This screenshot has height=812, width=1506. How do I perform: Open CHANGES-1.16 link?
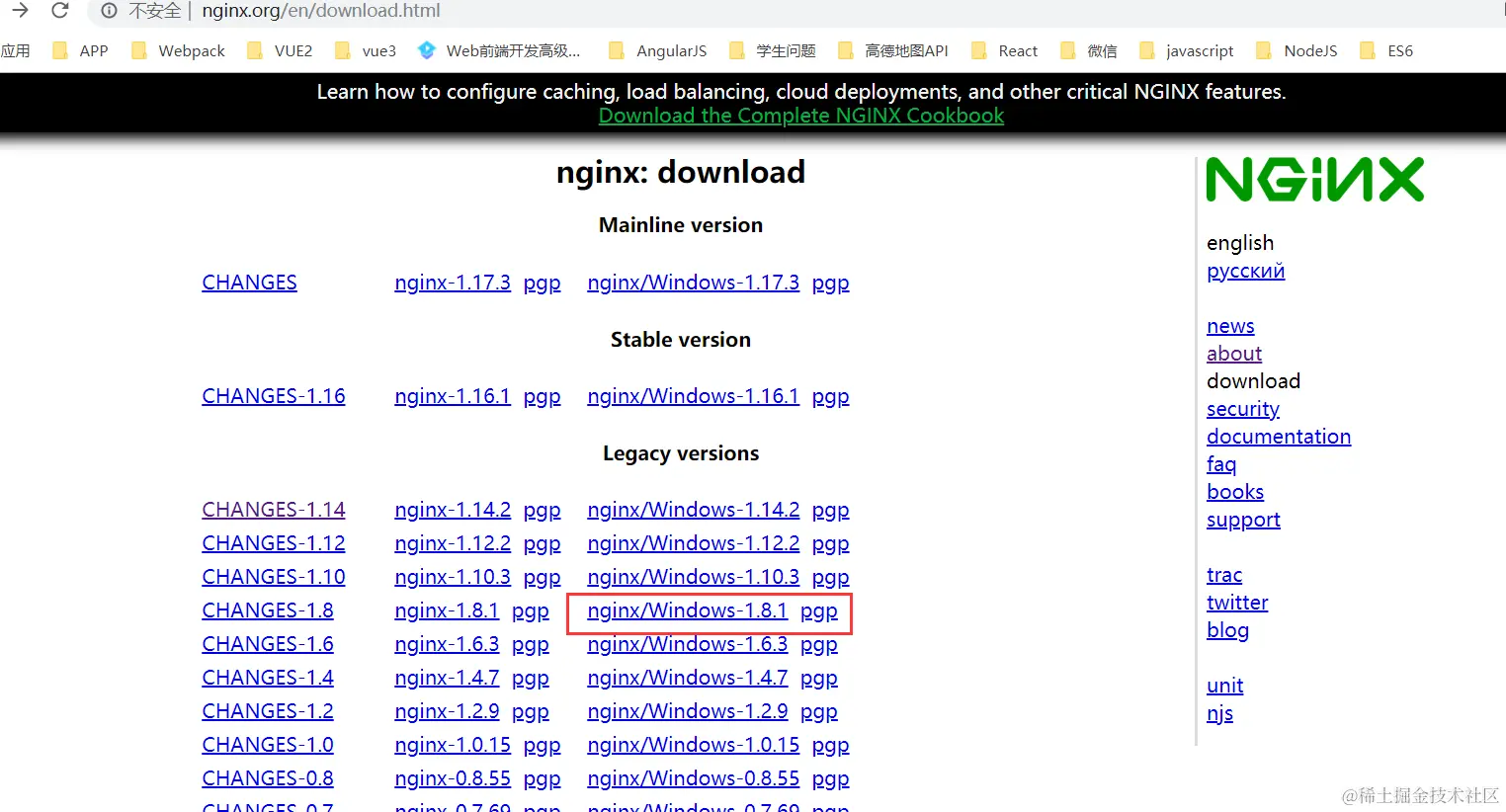click(x=274, y=396)
